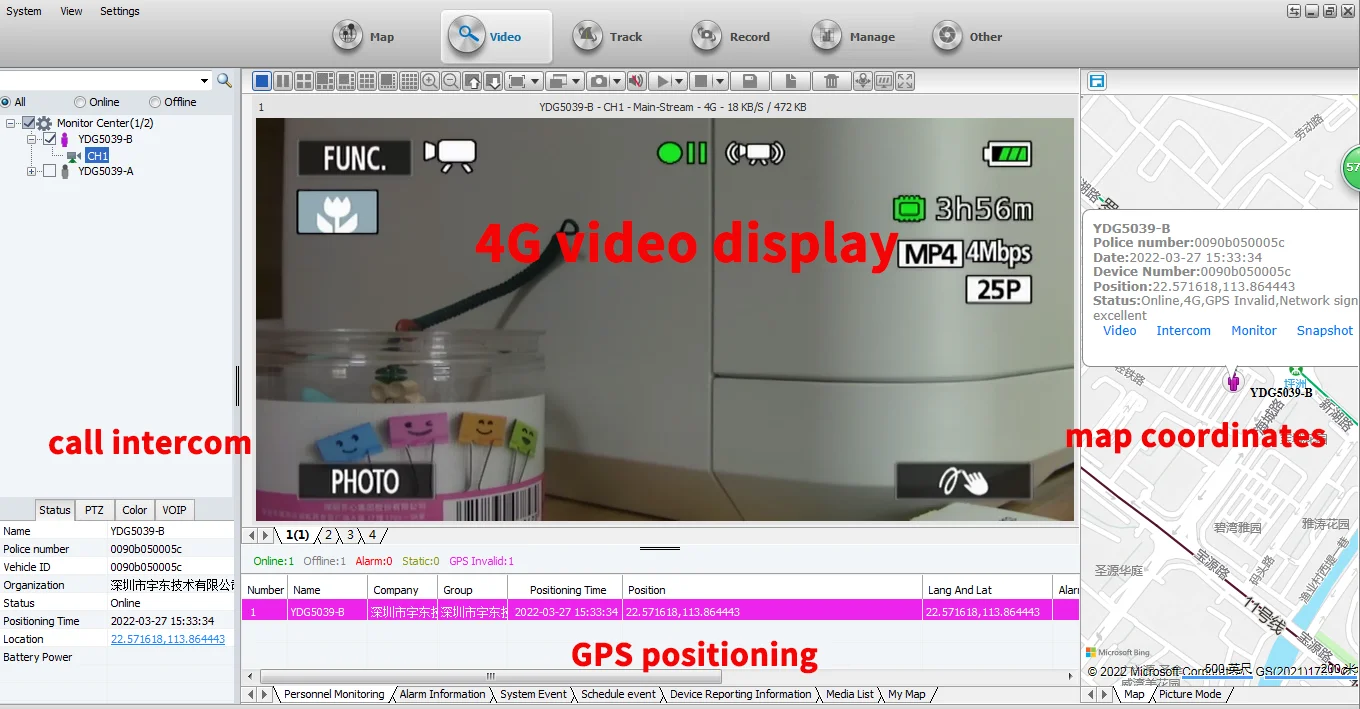Click the Intercom link in map popup
The image size is (1360, 709).
[x=1183, y=331]
